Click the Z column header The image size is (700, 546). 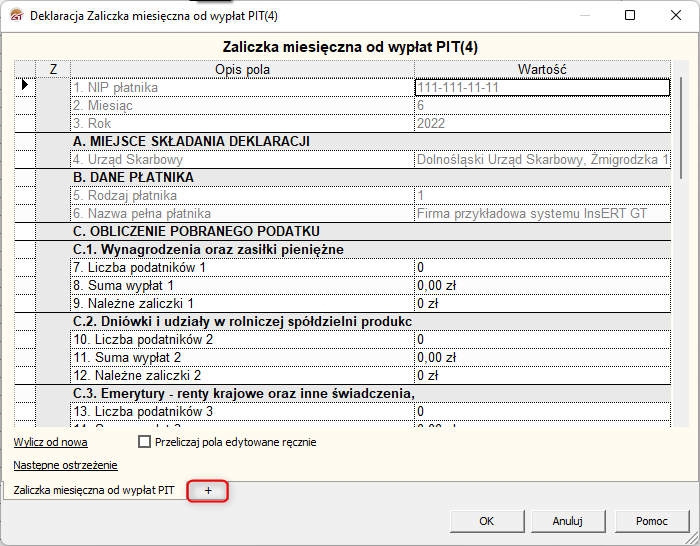pos(53,69)
